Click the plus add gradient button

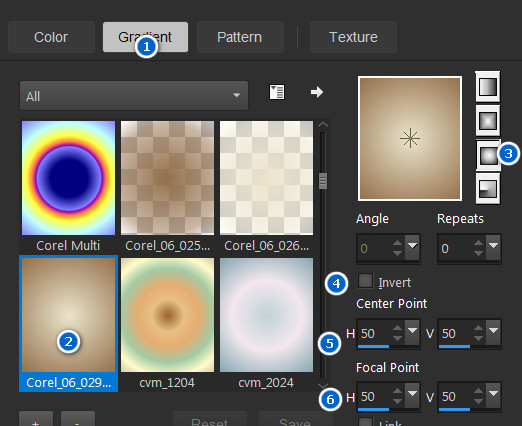click(36, 419)
